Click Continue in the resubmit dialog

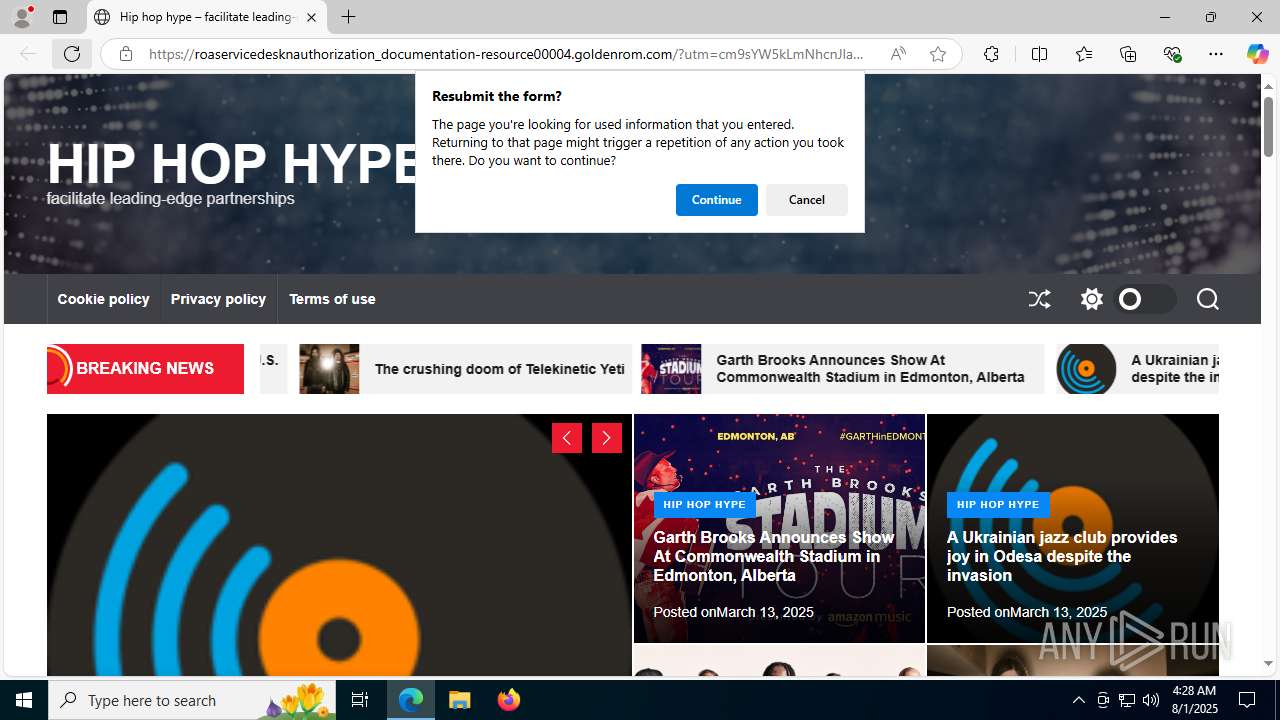tap(716, 200)
